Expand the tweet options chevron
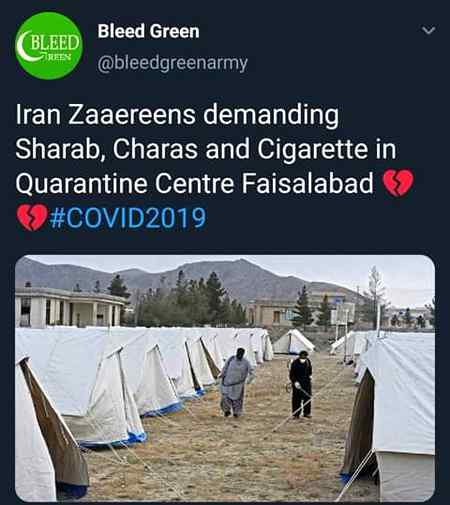The height and width of the screenshot is (505, 450). pos(428,31)
